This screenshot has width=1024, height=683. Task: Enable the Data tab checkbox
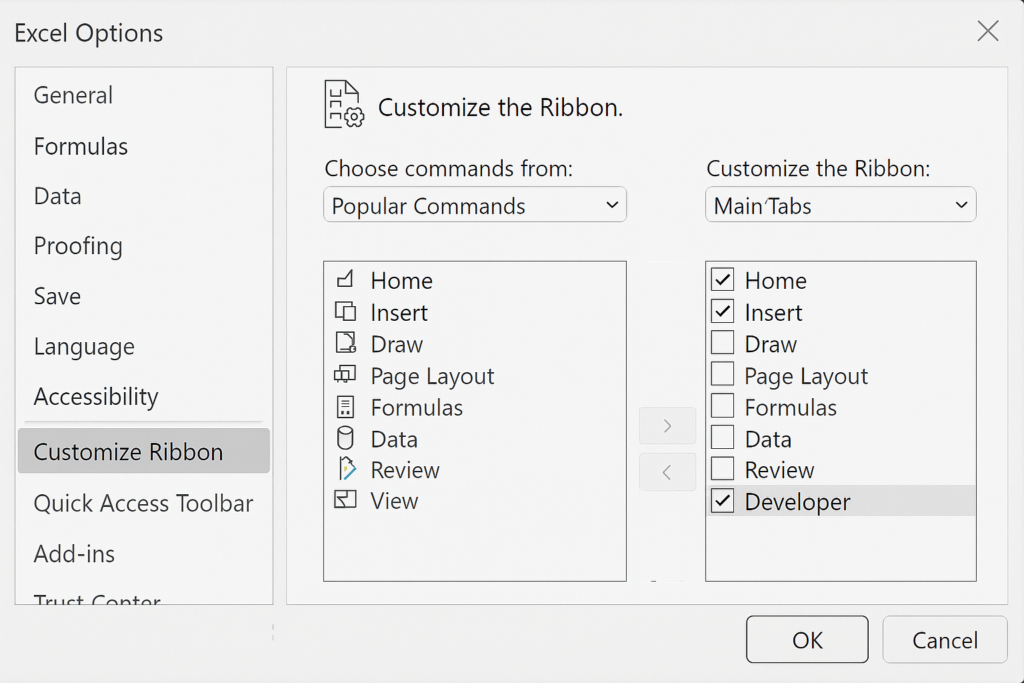722,437
